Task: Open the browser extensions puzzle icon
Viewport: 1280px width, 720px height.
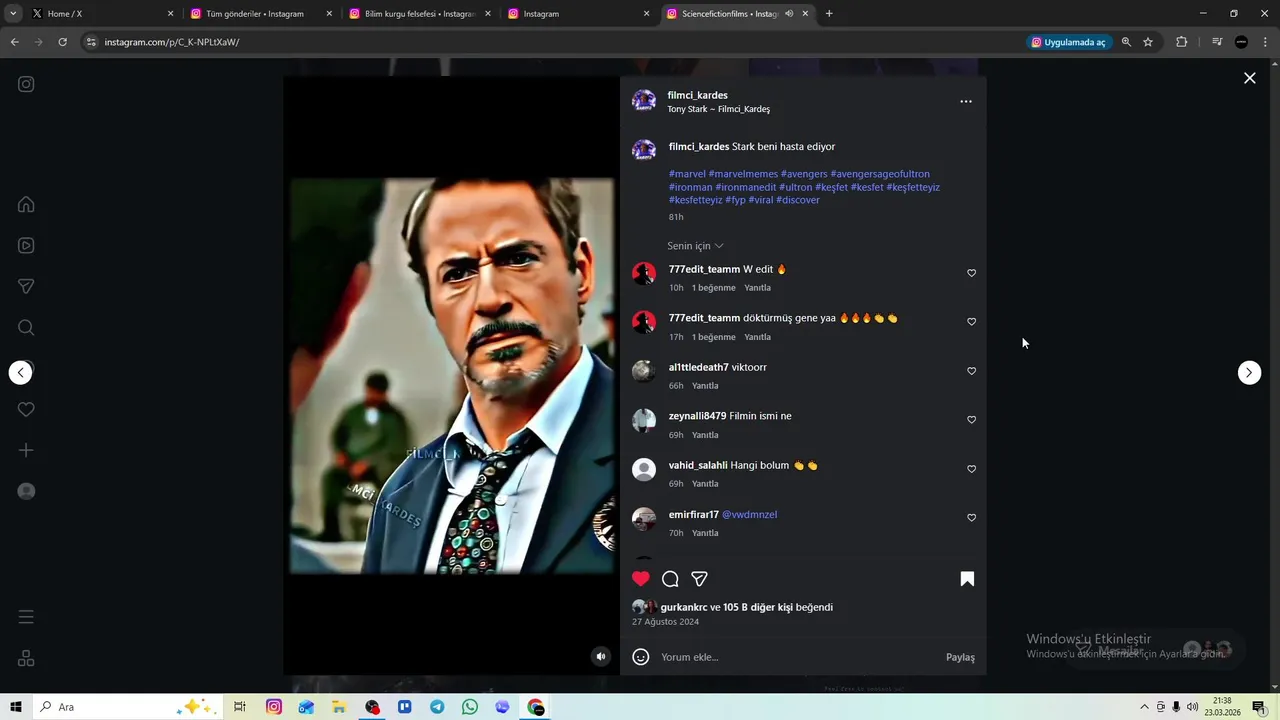Action: (1181, 42)
